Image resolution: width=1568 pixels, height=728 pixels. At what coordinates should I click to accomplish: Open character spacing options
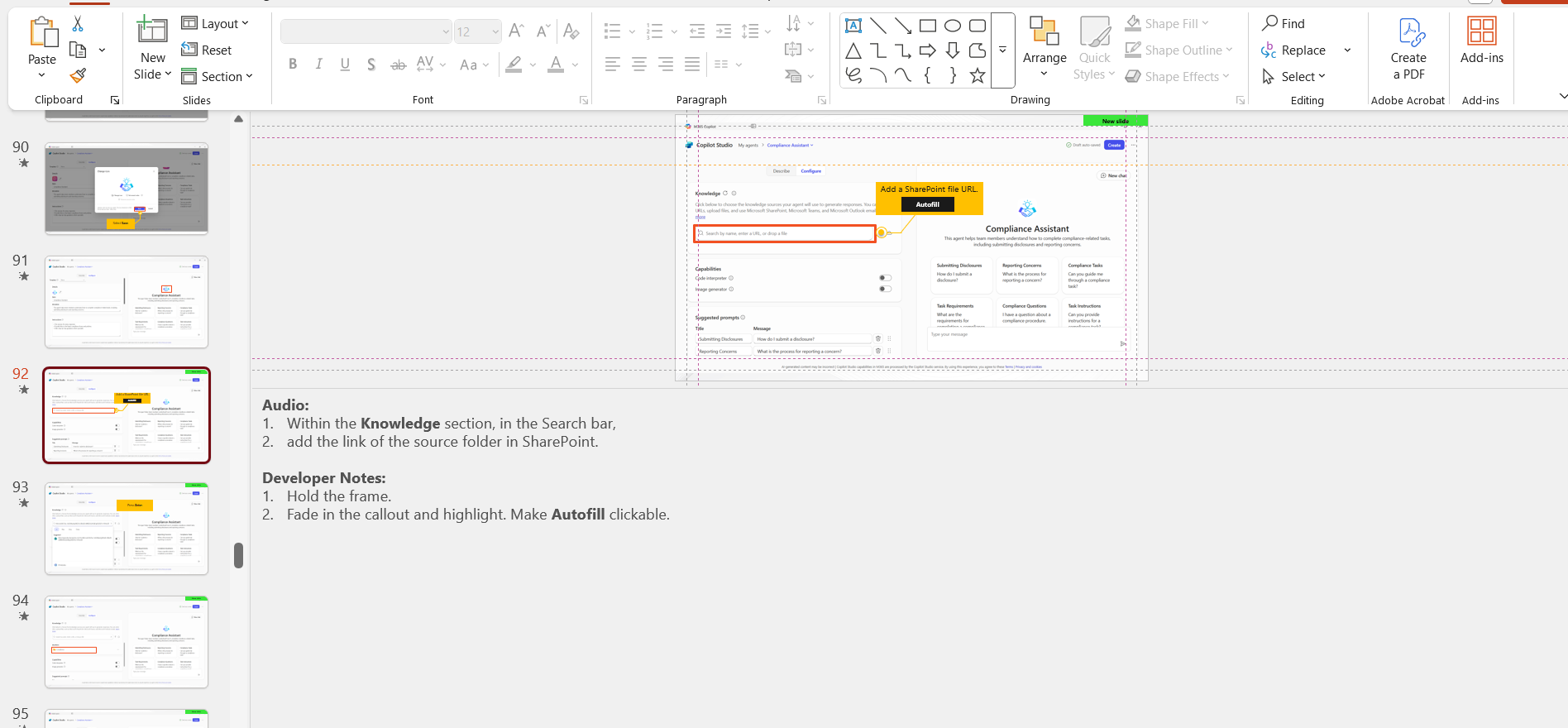tap(431, 64)
